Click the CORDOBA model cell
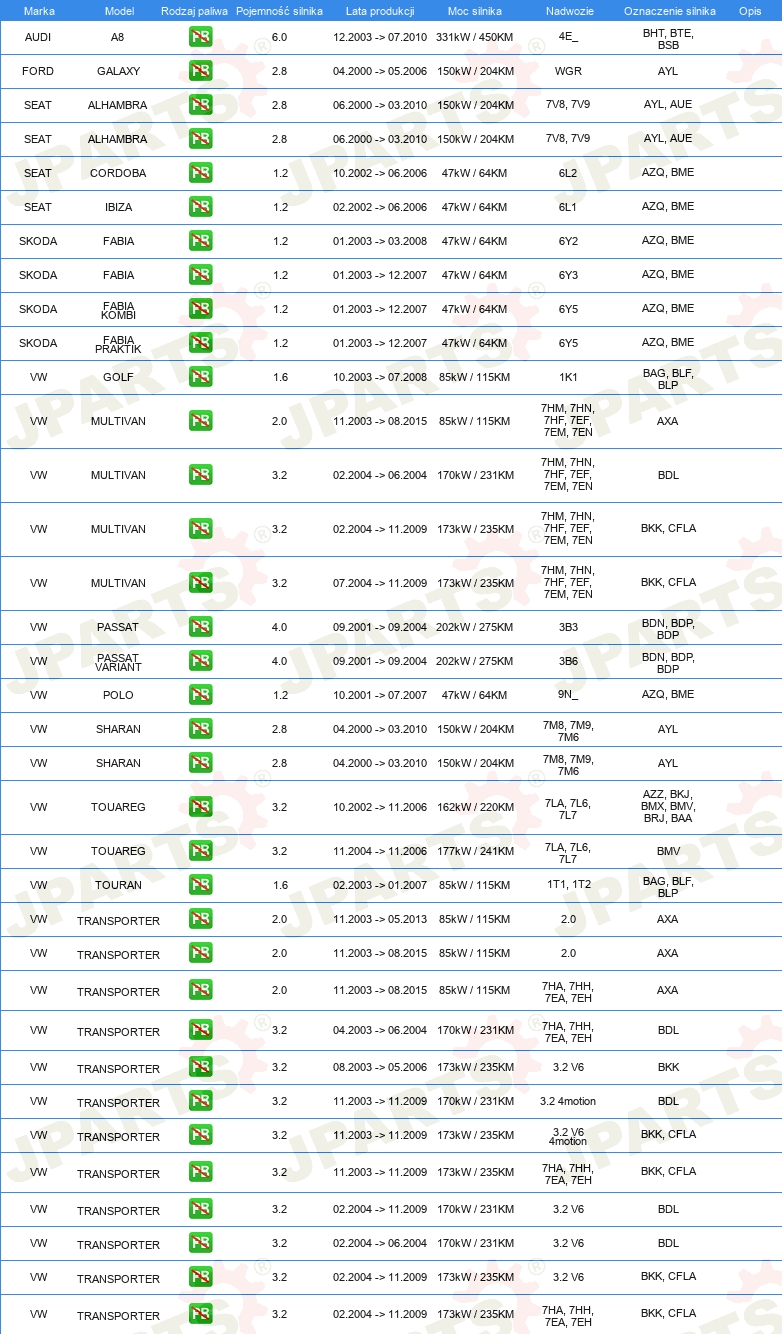Image resolution: width=782 pixels, height=1334 pixels. (119, 173)
